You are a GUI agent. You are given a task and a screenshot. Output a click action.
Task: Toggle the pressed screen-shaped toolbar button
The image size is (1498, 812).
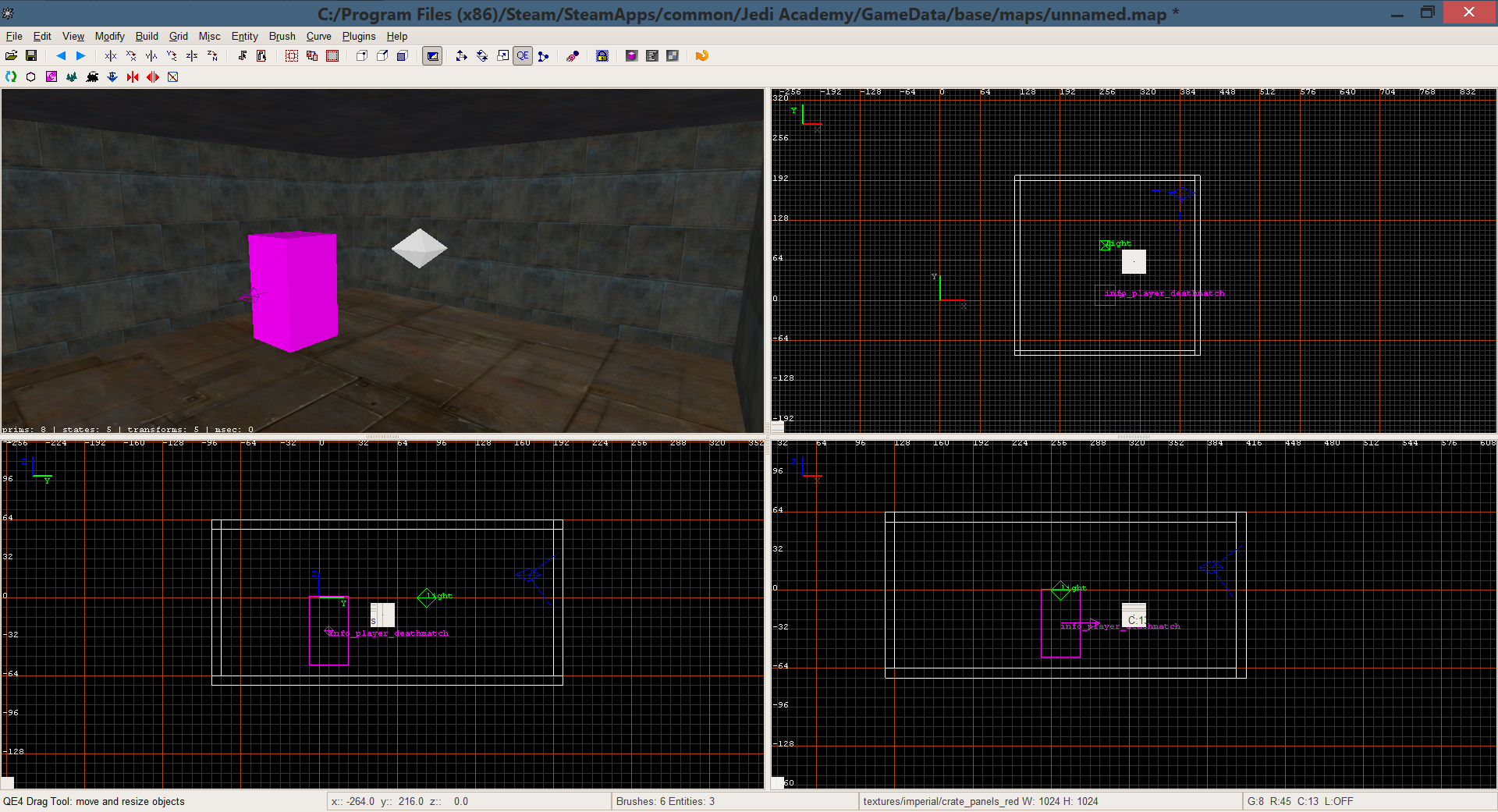point(432,55)
